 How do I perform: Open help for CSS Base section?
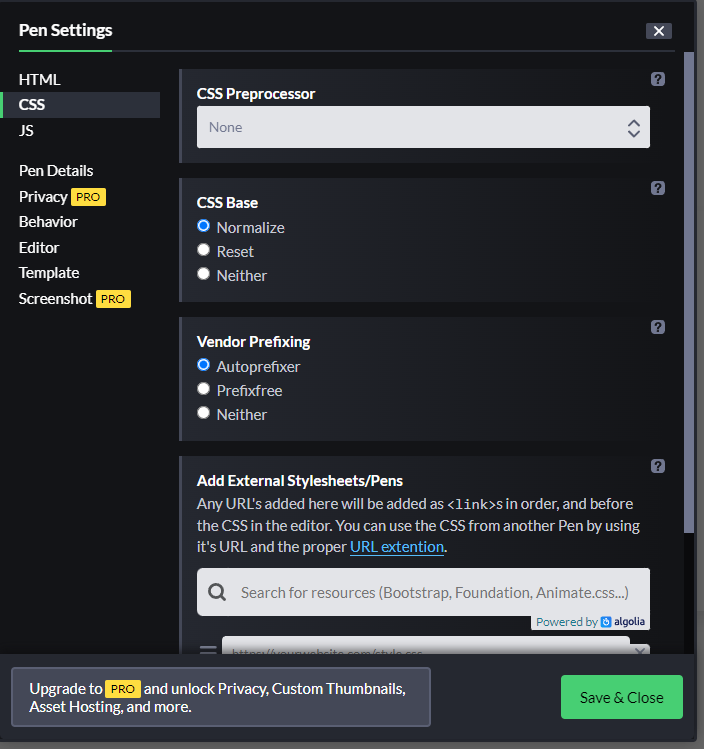point(658,188)
